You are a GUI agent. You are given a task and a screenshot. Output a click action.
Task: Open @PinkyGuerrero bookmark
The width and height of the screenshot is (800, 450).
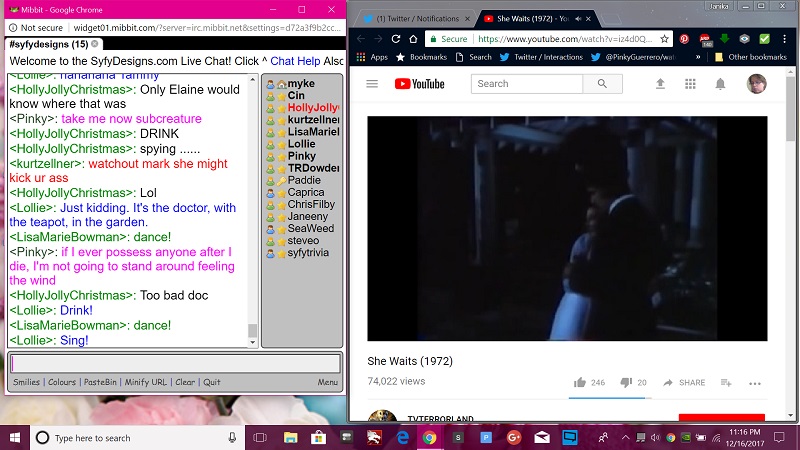tap(633, 57)
